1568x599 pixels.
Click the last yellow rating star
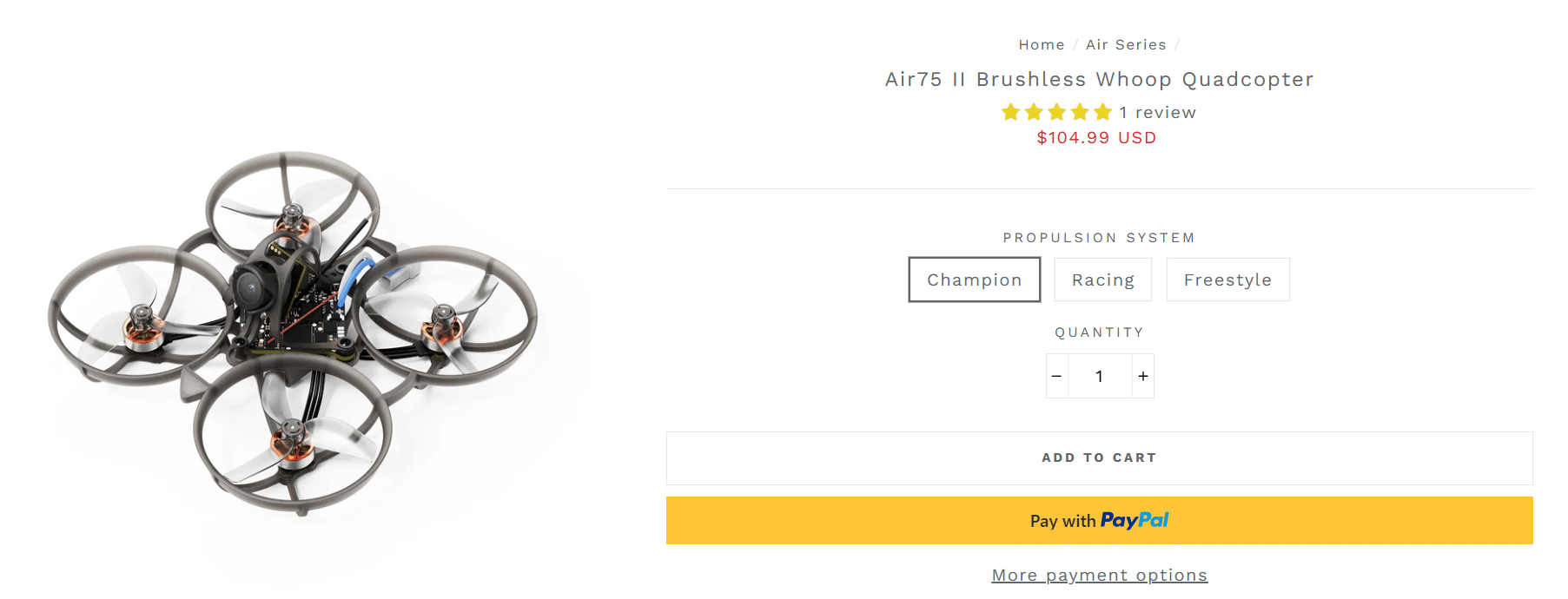pos(1102,112)
